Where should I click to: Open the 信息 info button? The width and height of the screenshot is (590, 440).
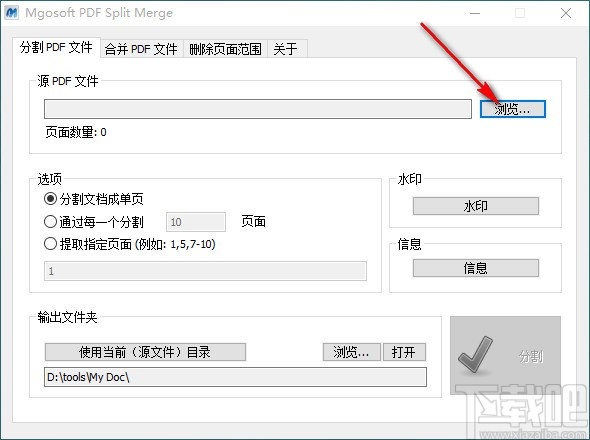(476, 268)
